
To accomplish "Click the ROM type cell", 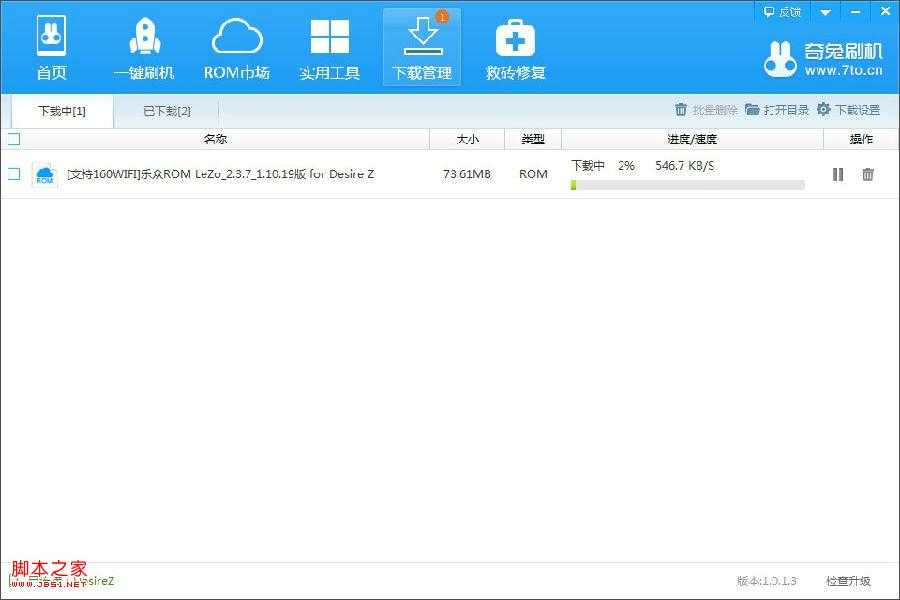I will (x=533, y=174).
